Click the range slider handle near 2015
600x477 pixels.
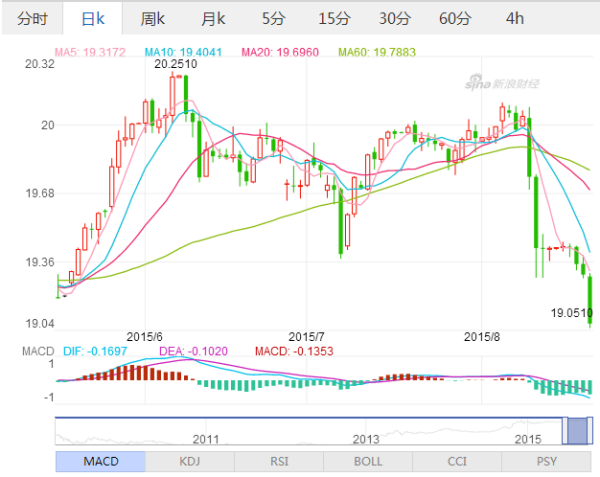coord(577,430)
